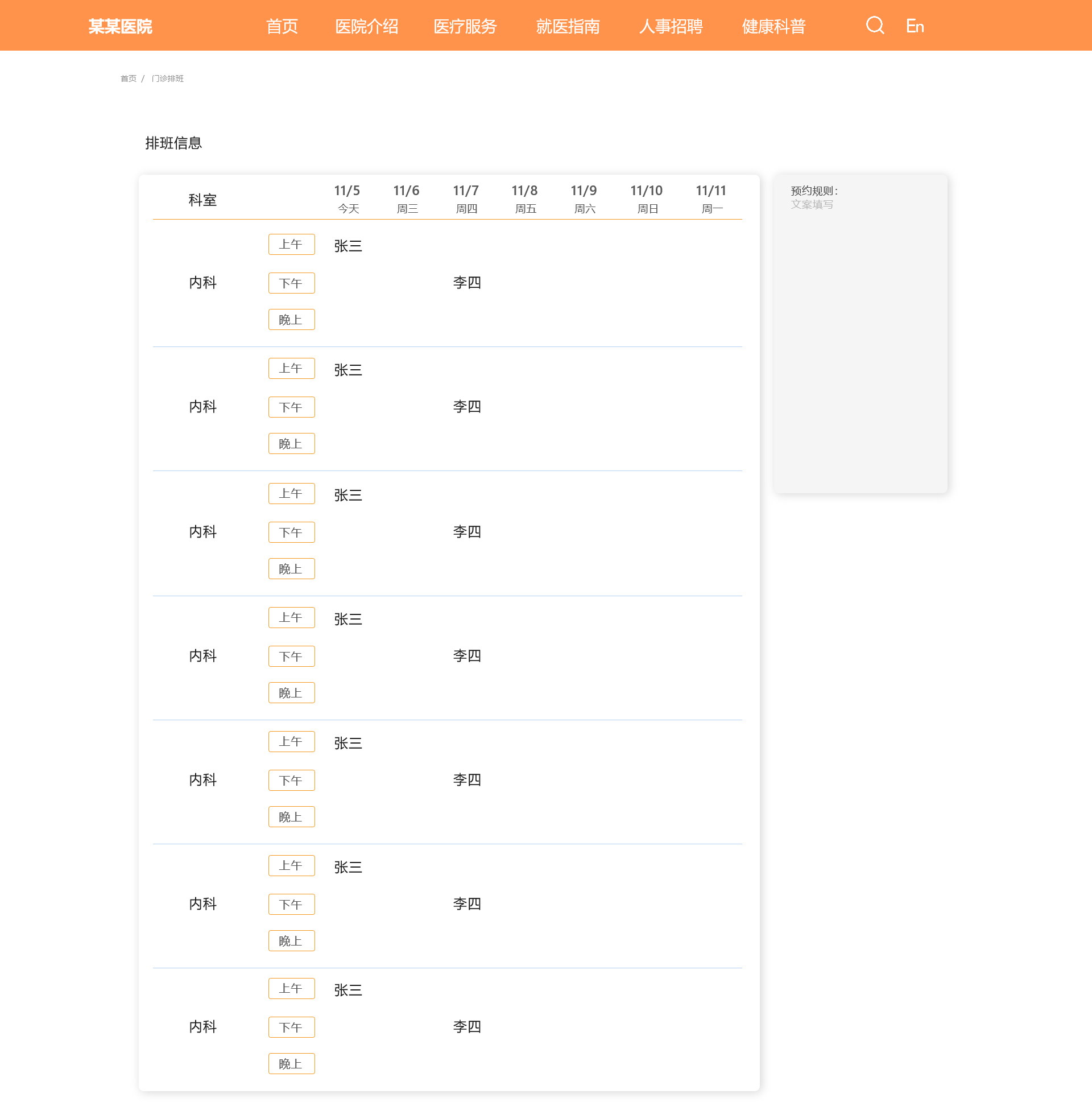Select the 11/9 周六 date column
Screen dimensions: 1092x1102
coord(584,199)
